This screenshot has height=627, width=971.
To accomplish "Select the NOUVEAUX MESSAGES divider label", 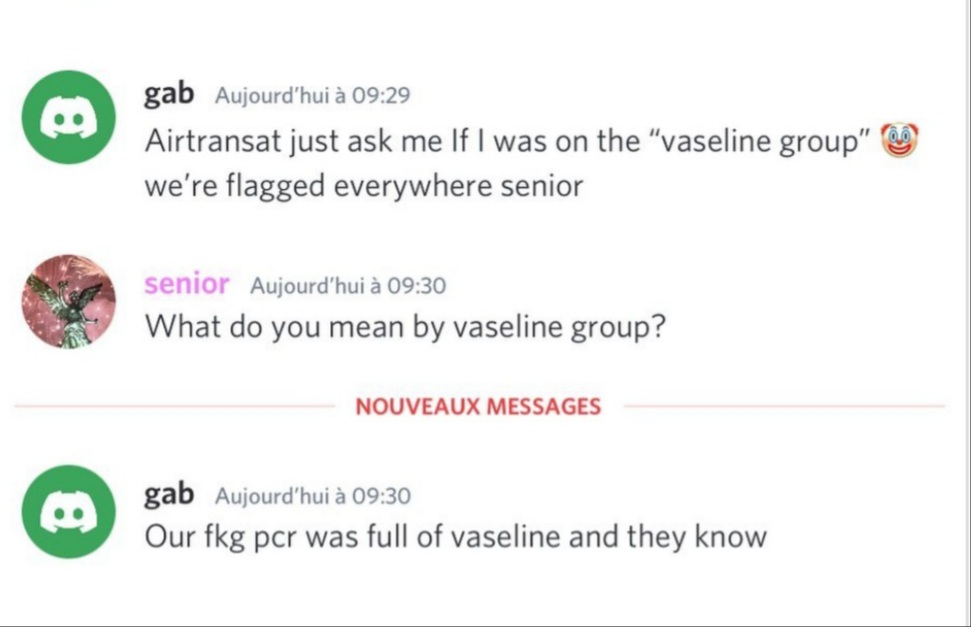I will [478, 406].
